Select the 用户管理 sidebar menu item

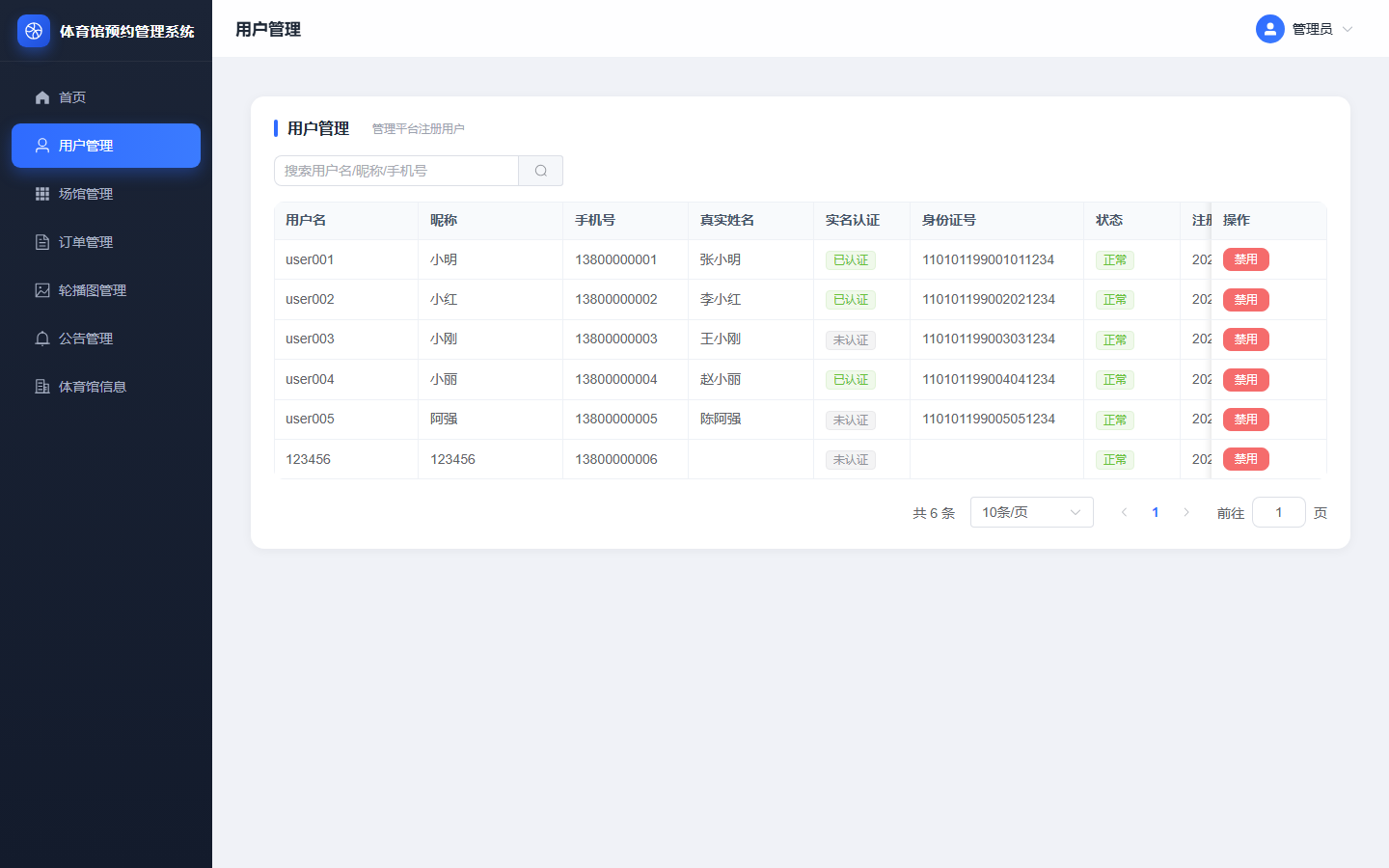106,146
